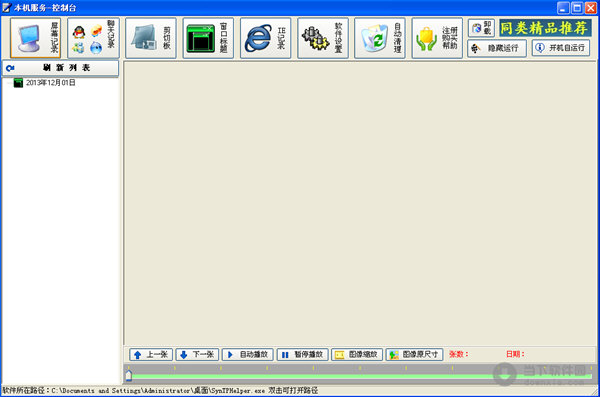Click the playback slider thumb
The width and height of the screenshot is (600, 397).
(x=129, y=376)
